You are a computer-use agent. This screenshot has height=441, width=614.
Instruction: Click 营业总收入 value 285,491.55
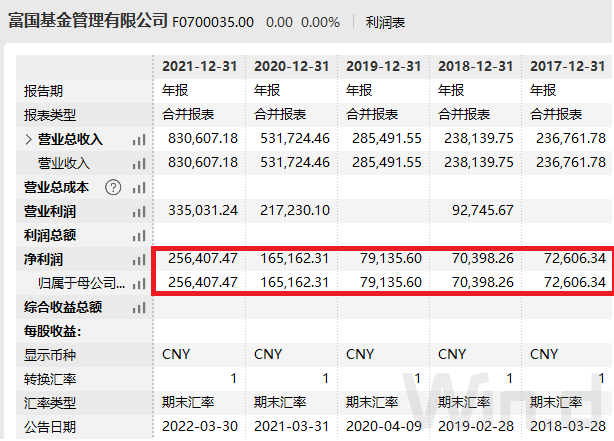pyautogui.click(x=387, y=139)
